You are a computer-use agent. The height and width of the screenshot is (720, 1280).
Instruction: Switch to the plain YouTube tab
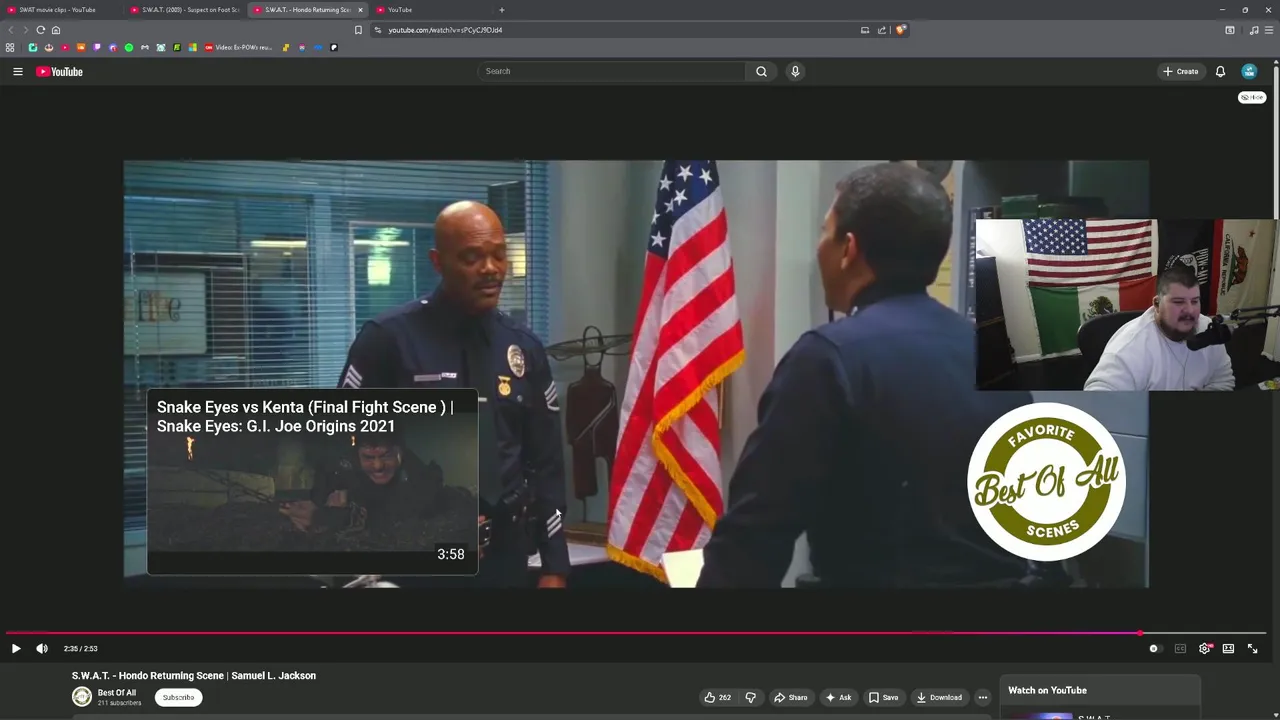click(x=430, y=10)
